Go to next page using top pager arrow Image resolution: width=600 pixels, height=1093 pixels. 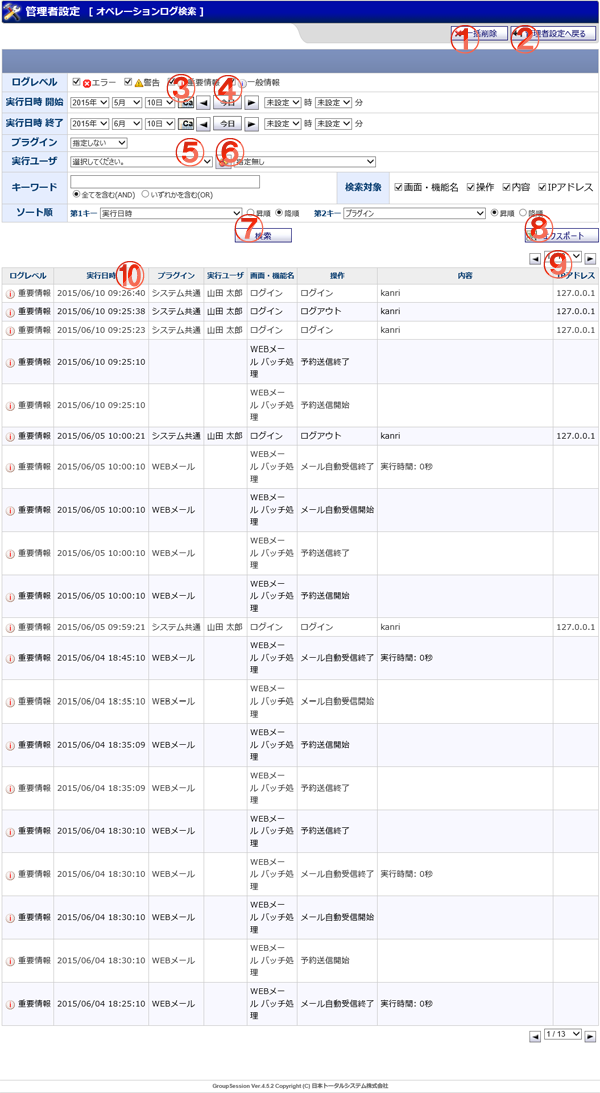click(x=590, y=259)
